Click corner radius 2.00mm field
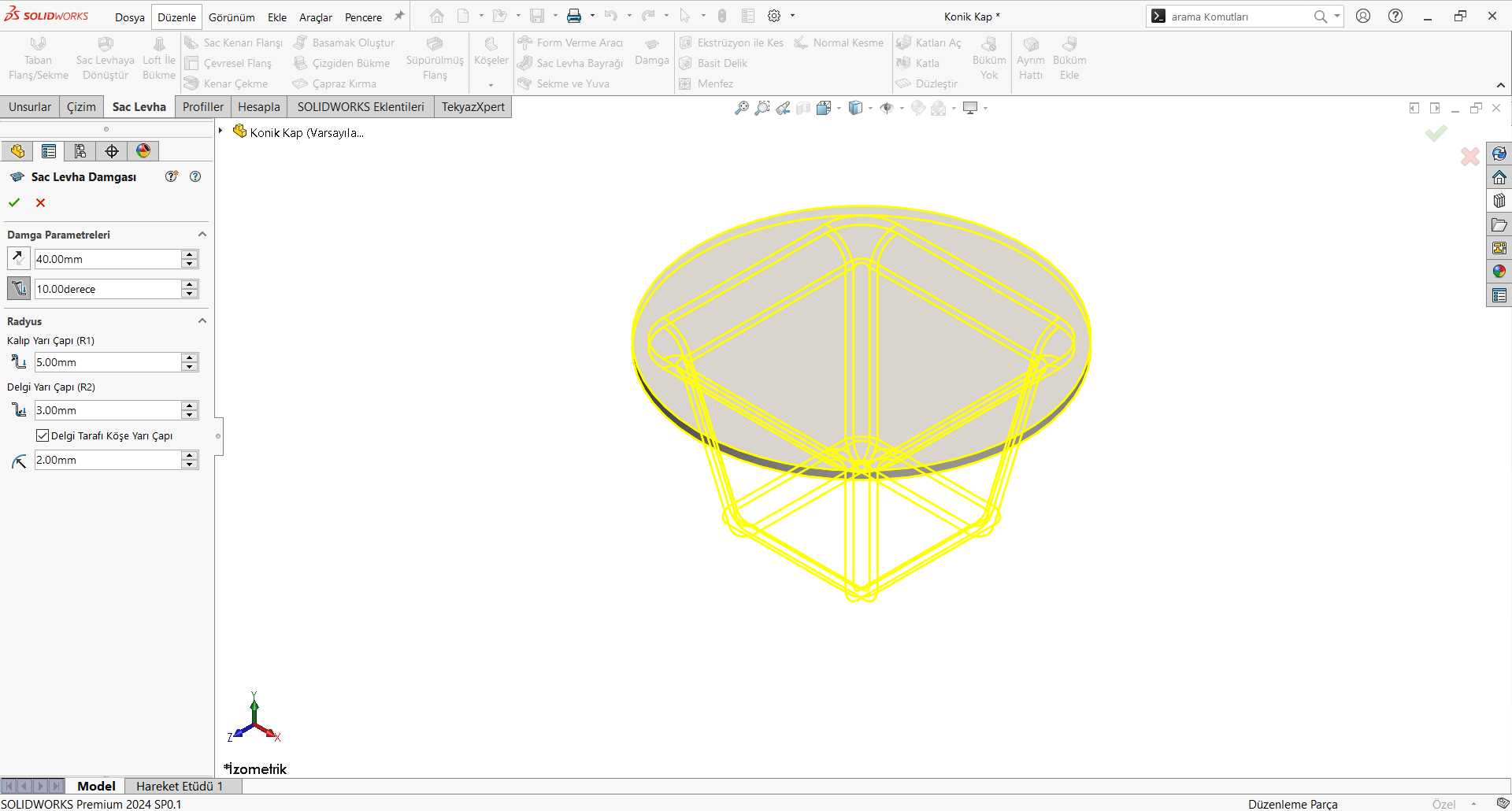Viewport: 1512px width, 811px height. pos(107,460)
